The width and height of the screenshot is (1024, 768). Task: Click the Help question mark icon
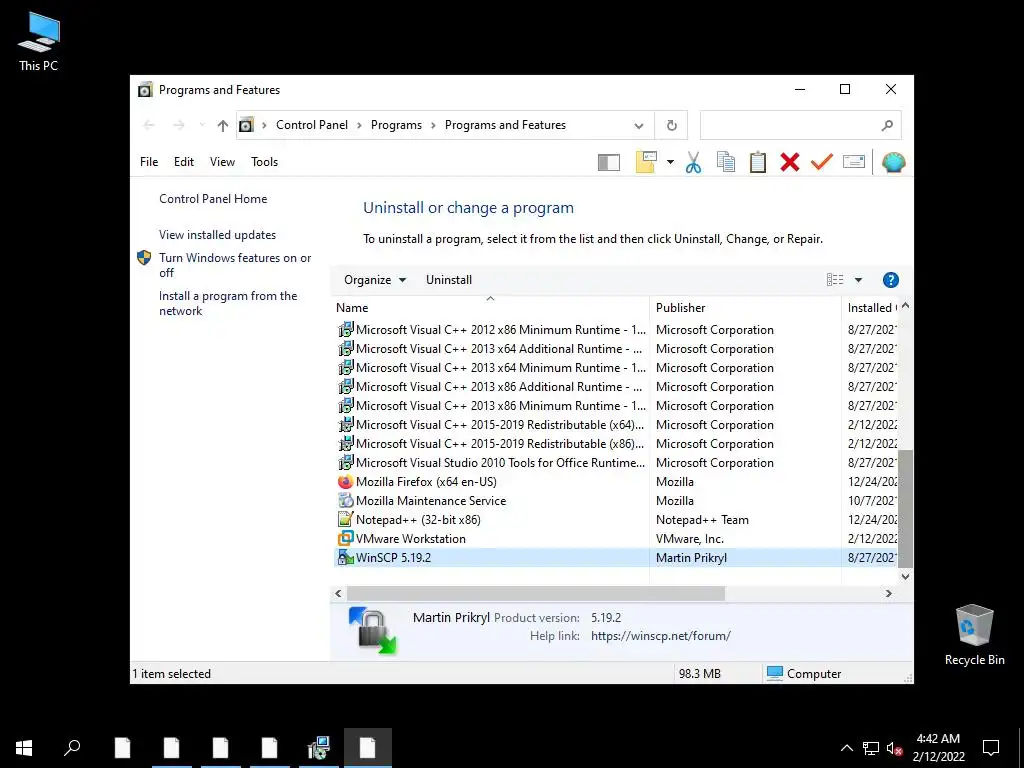pyautogui.click(x=890, y=280)
